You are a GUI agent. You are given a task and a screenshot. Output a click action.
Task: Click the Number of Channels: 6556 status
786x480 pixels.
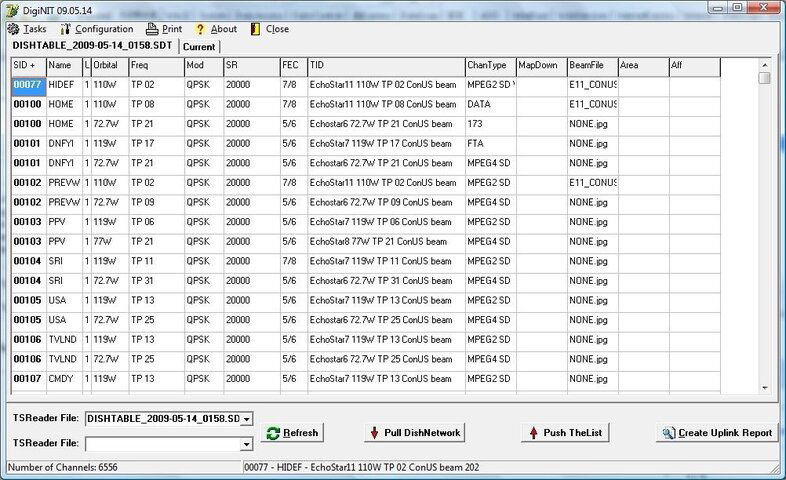coord(63,467)
